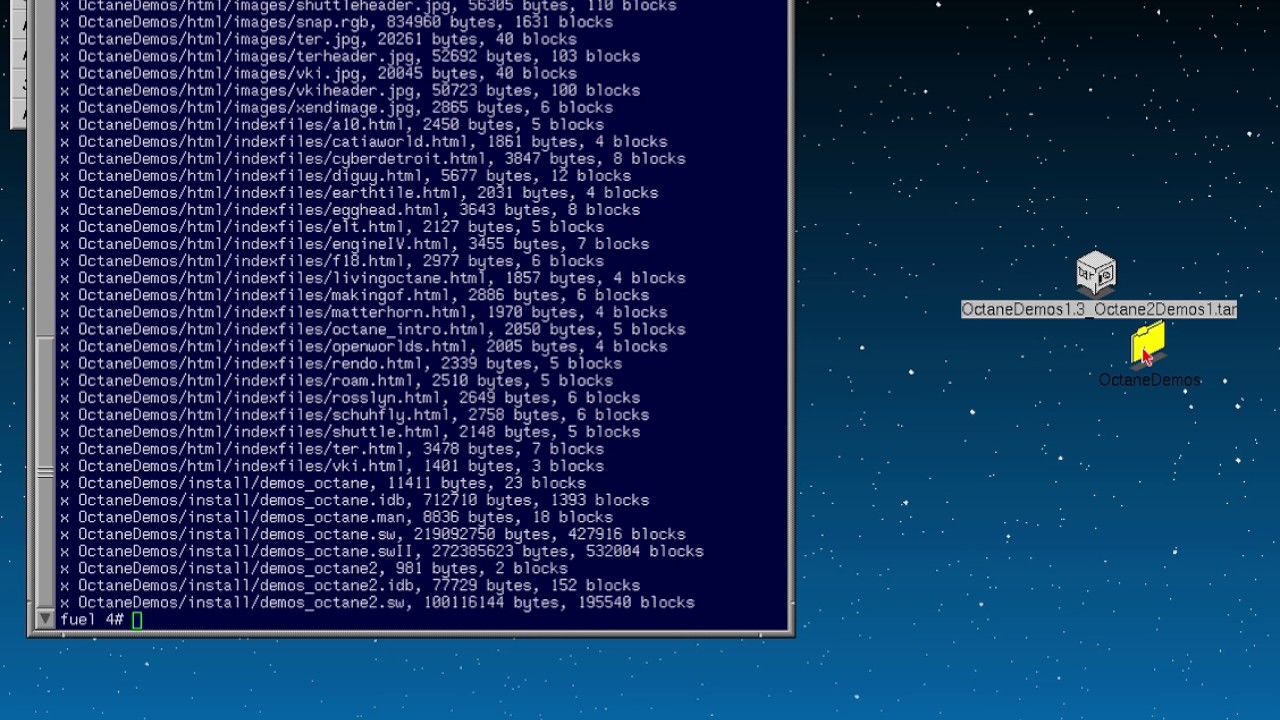Click the indexfiles/roam.html line
Viewport: 1280px width, 720px height.
(x=336, y=382)
